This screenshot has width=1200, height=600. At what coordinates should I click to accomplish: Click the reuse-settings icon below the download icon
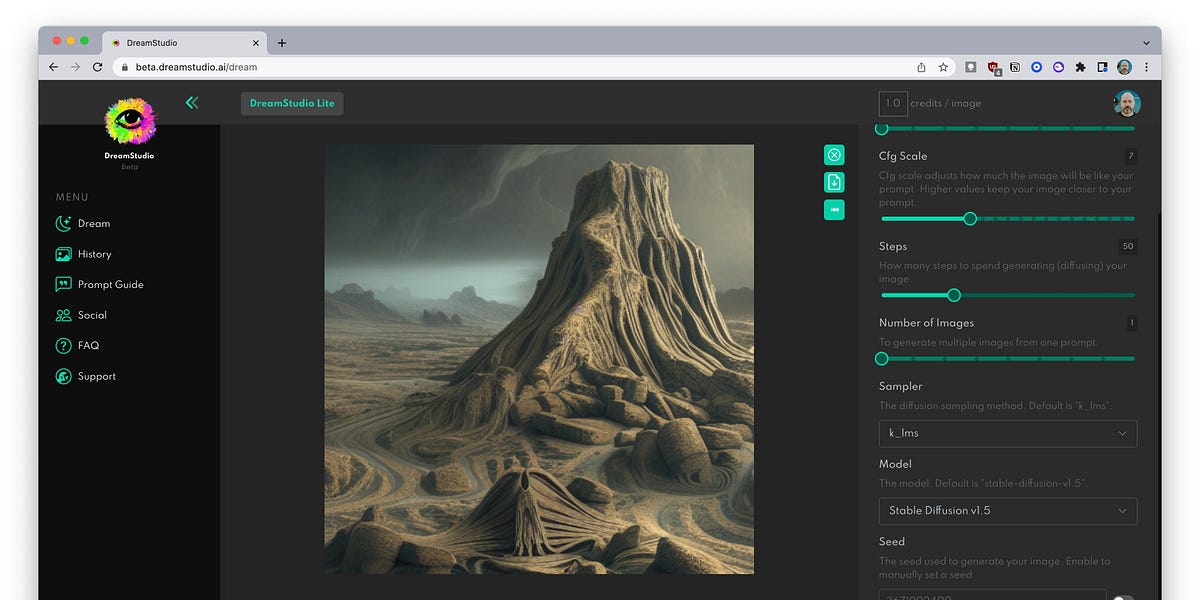point(834,209)
